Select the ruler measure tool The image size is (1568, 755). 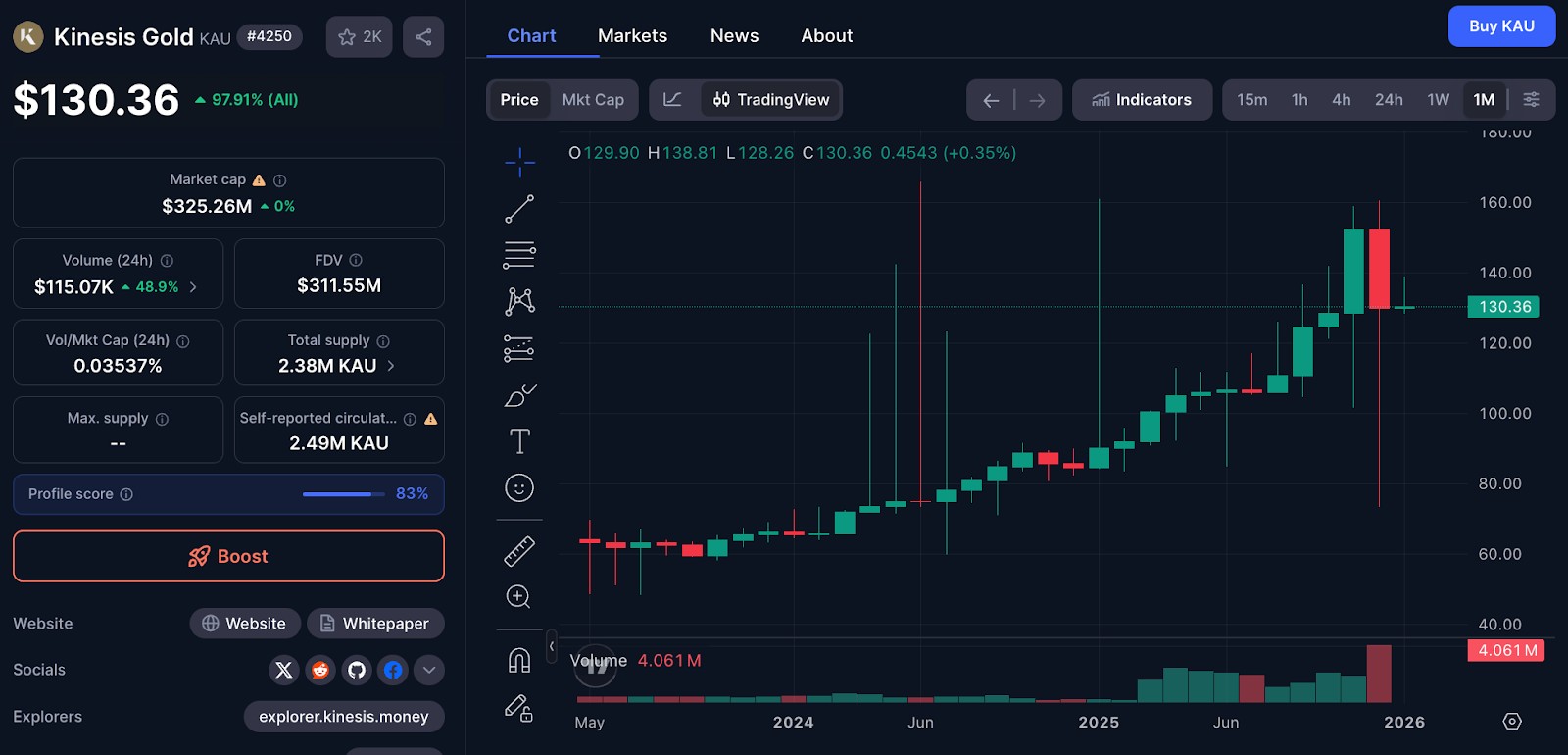point(519,551)
